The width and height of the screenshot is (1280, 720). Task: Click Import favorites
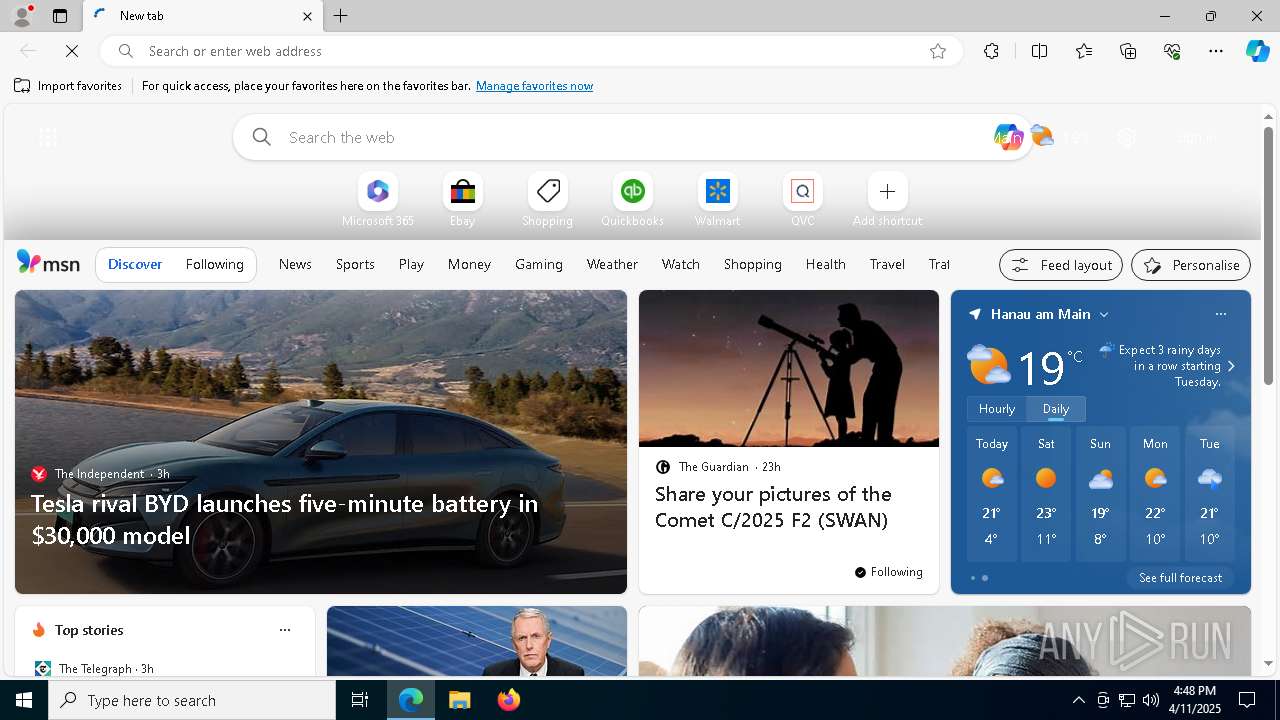point(68,86)
